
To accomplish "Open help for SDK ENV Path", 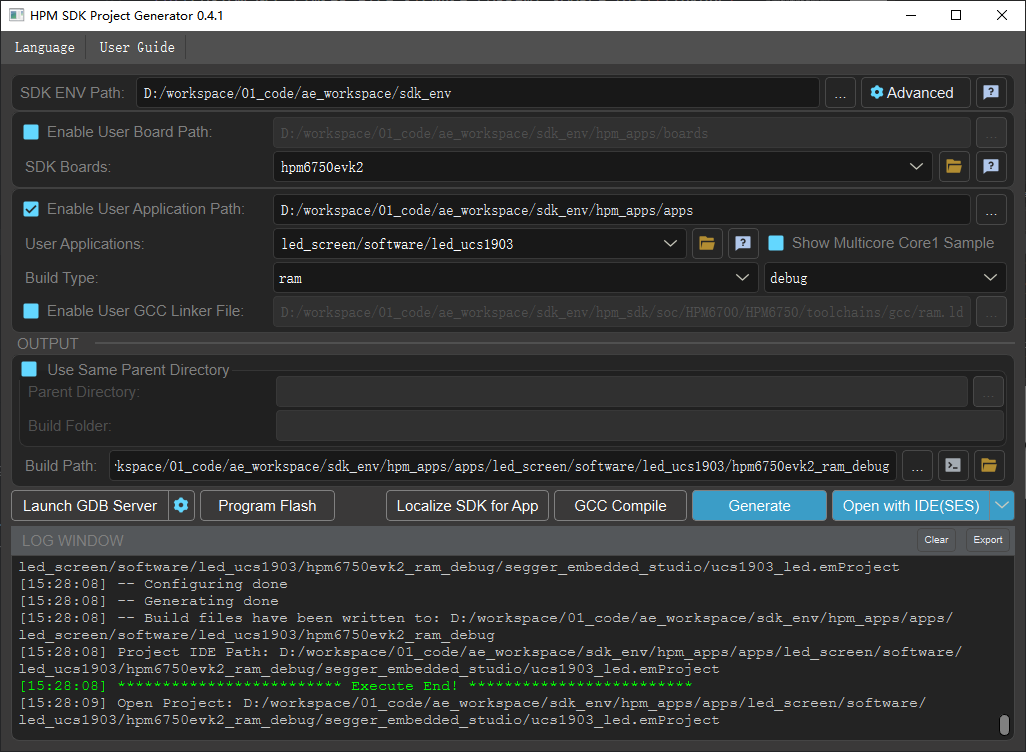I will click(991, 93).
